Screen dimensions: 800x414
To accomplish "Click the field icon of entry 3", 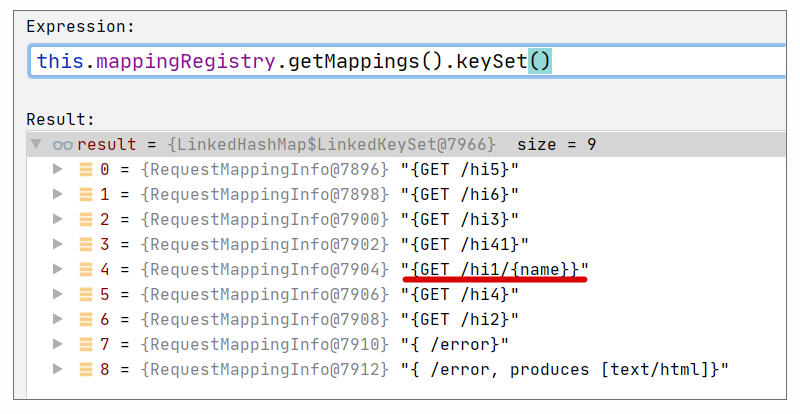I will (x=86, y=244).
